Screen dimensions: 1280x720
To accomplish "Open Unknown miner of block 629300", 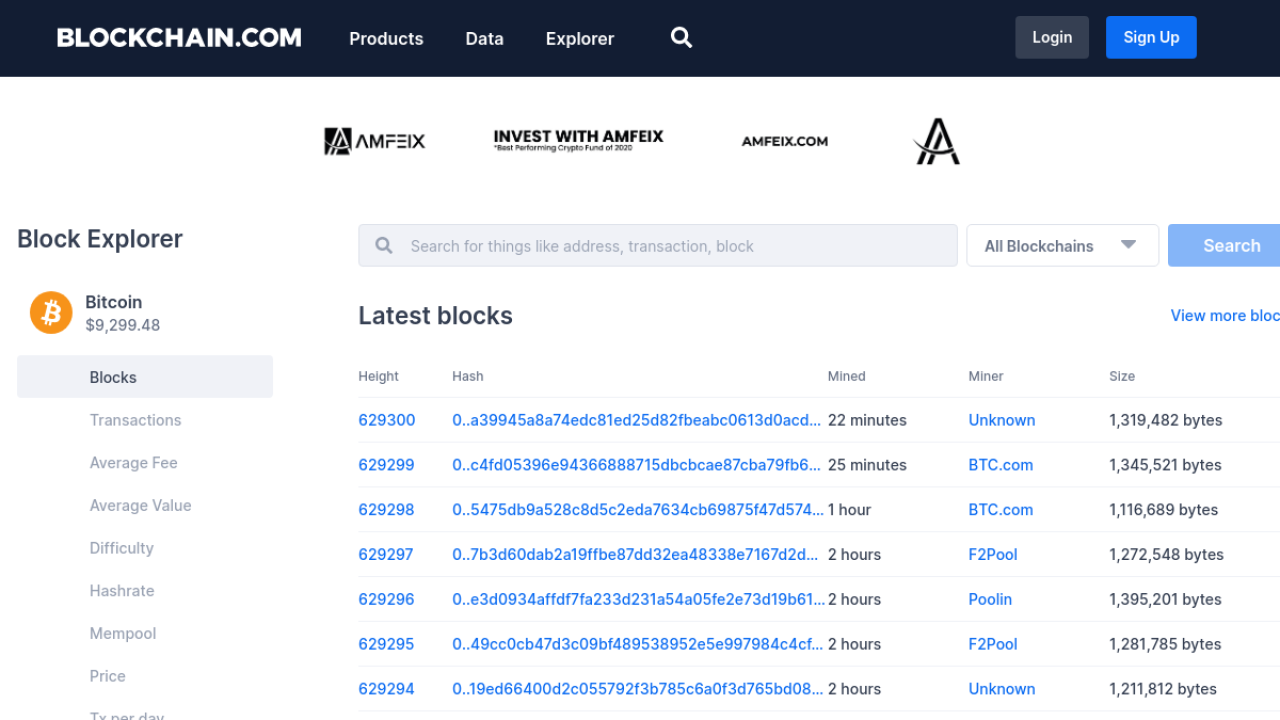I will (1002, 420).
